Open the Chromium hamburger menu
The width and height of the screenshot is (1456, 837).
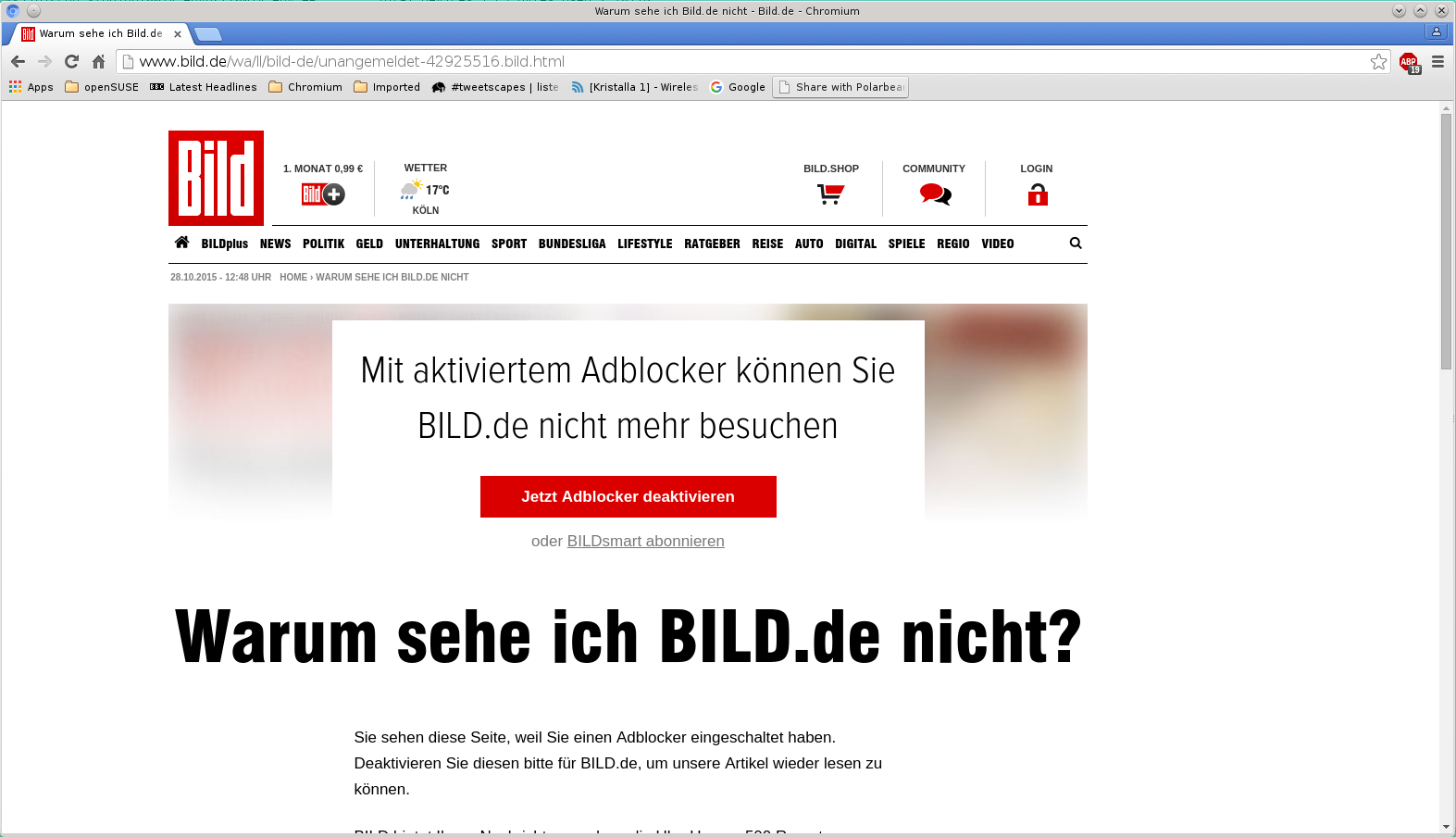tap(1437, 61)
